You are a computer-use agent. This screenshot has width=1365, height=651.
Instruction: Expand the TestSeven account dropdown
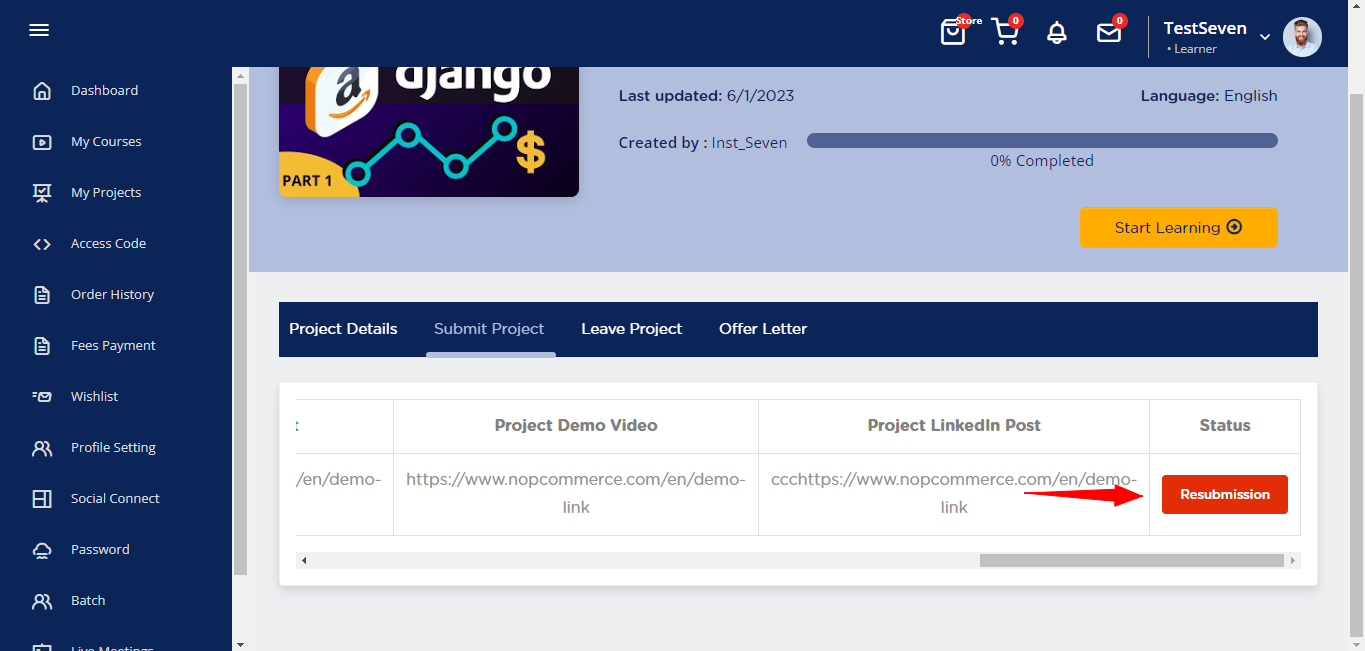point(1265,37)
